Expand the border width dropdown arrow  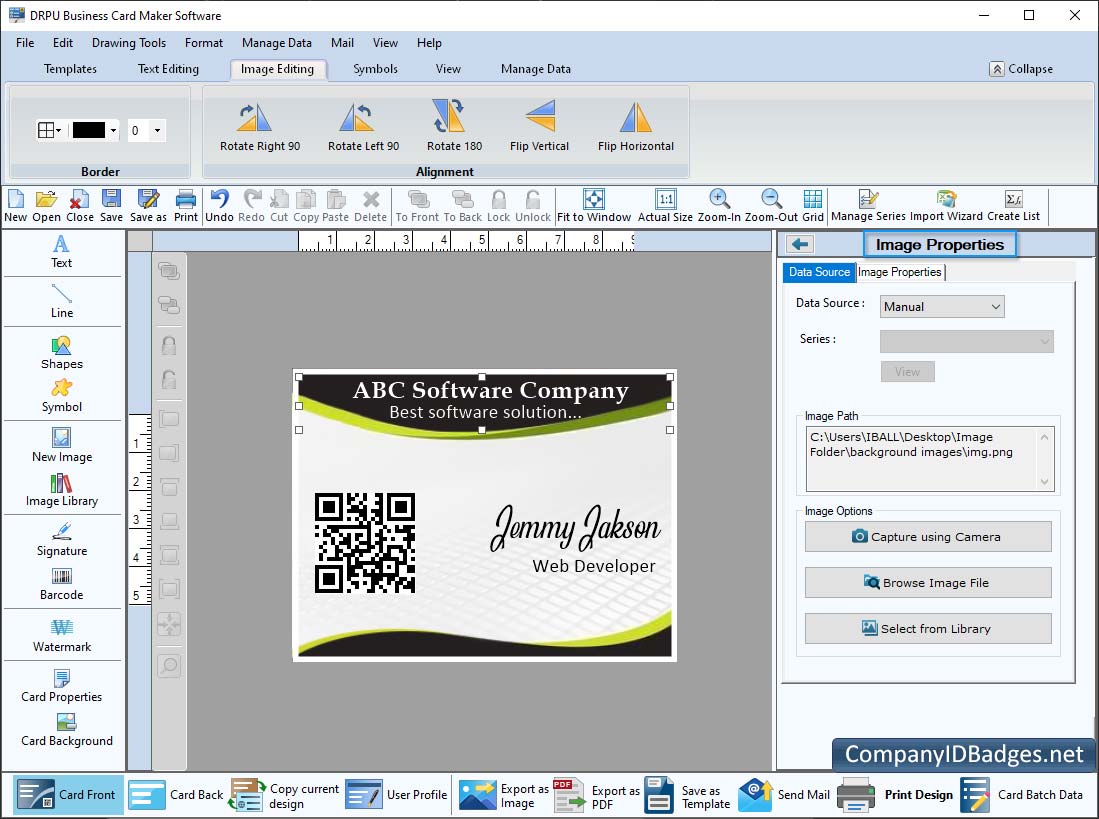click(x=158, y=130)
